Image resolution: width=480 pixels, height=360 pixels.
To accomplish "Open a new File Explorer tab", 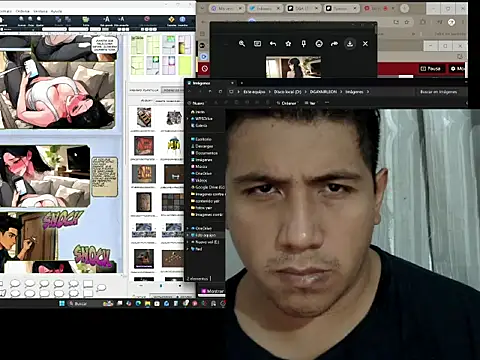I will coord(242,83).
